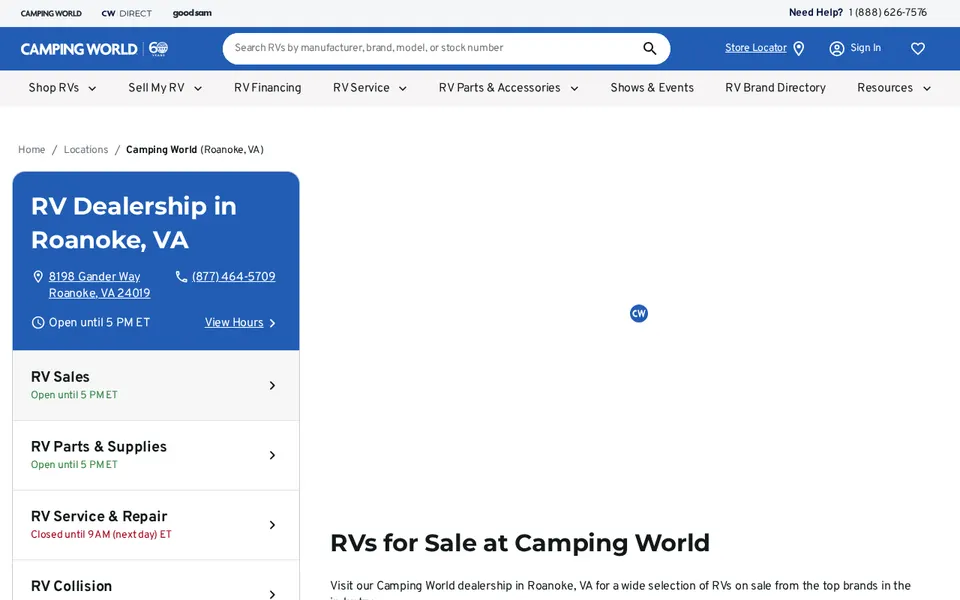This screenshot has width=960, height=600.
Task: Click the search magnifier icon
Action: [x=650, y=48]
